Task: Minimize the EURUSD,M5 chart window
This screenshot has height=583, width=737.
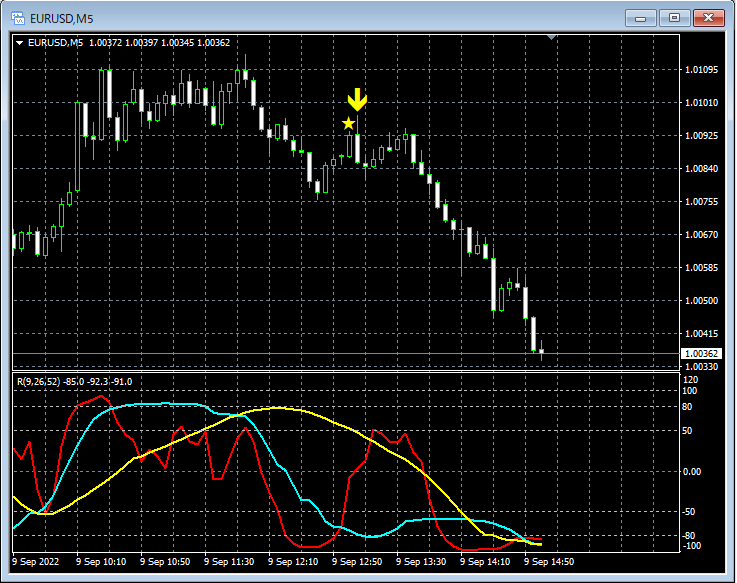Action: [640, 18]
